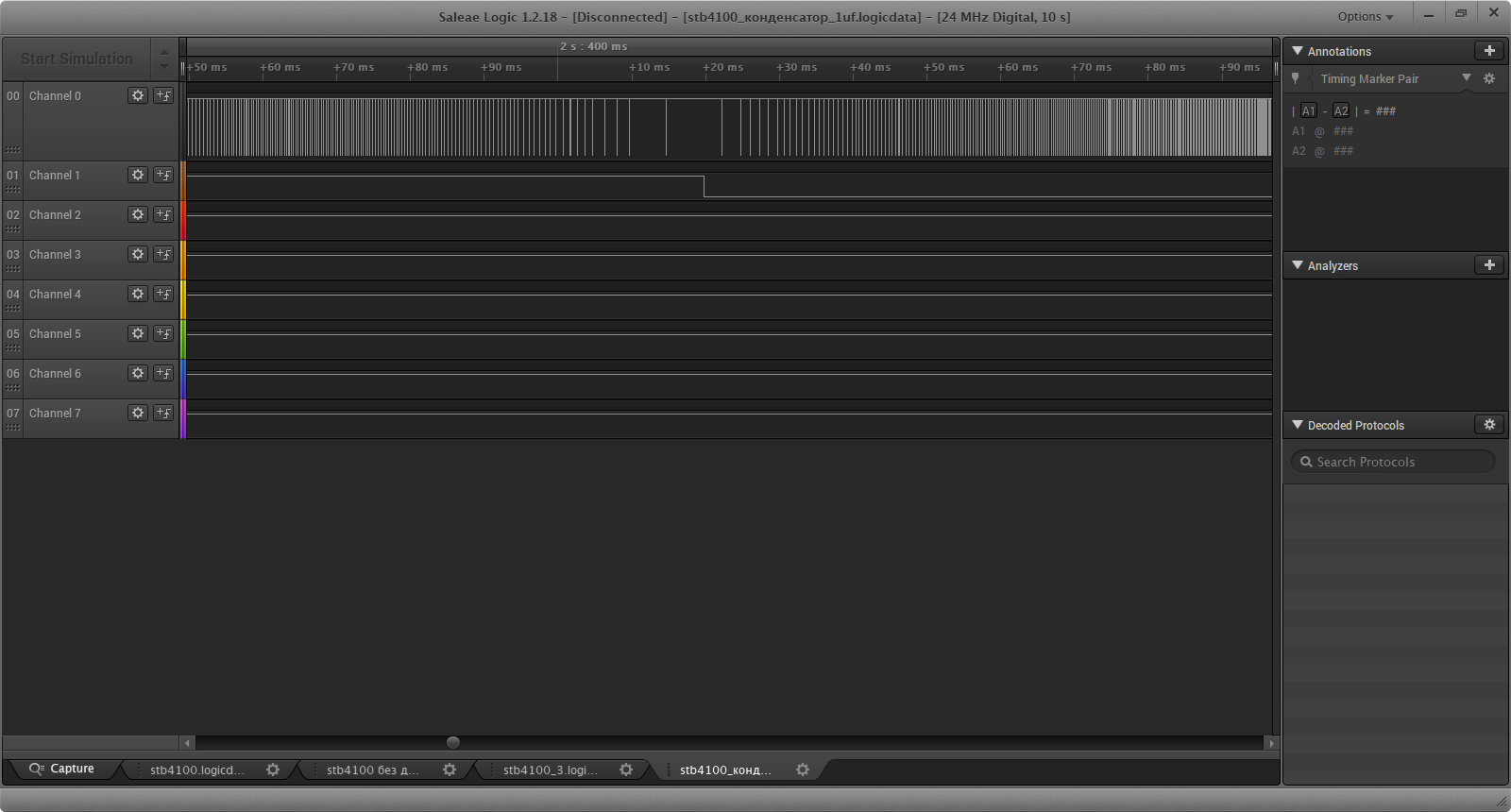This screenshot has width=1511, height=812.
Task: Set trigger for Channel 5
Action: pos(163,333)
